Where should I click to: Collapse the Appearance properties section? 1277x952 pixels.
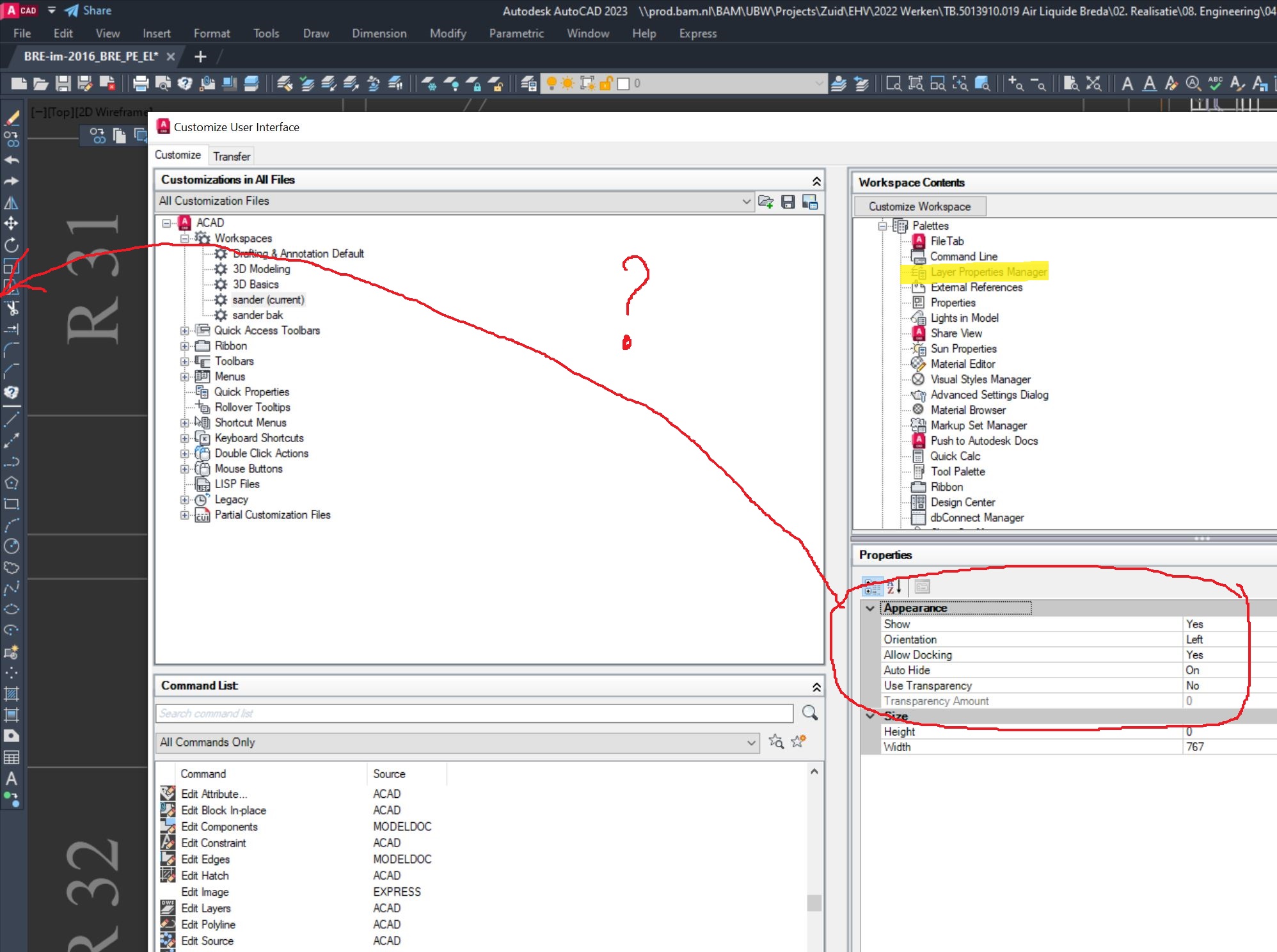tap(870, 608)
